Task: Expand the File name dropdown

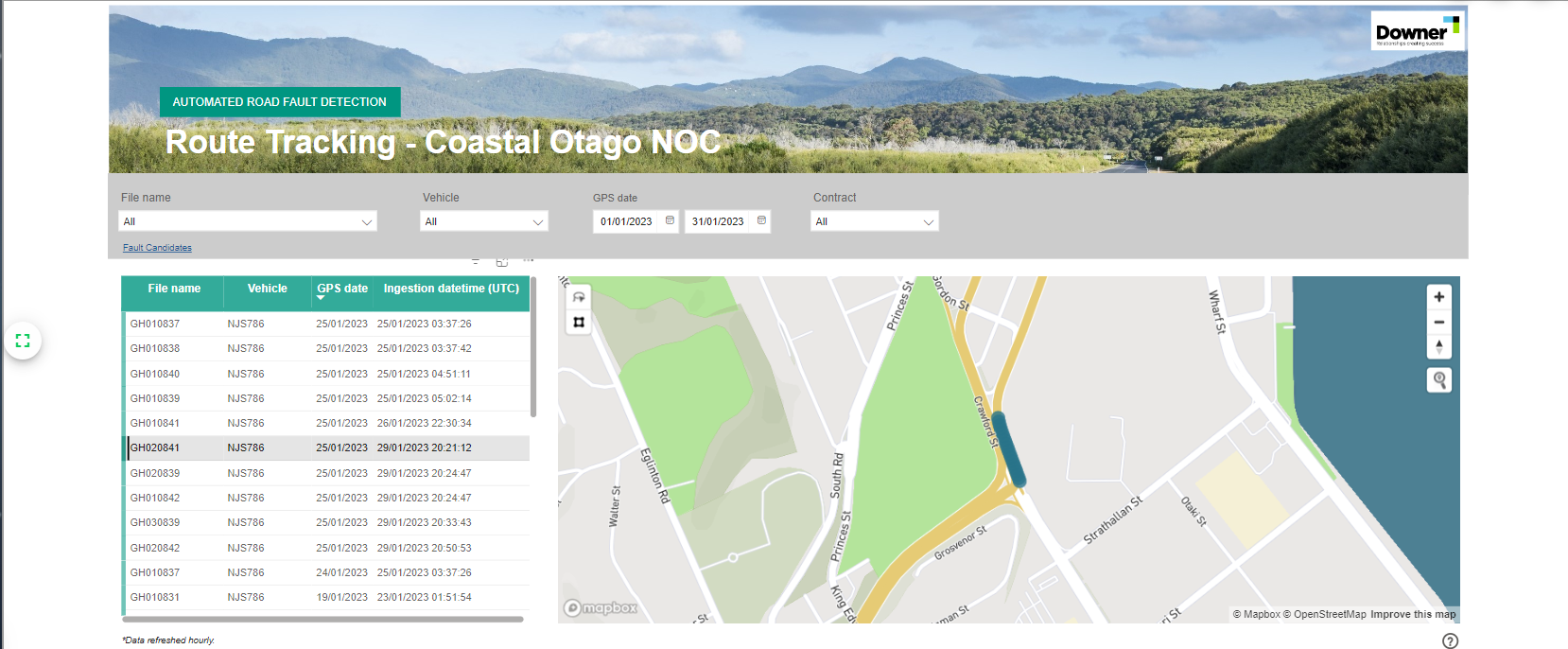Action: coord(366,222)
